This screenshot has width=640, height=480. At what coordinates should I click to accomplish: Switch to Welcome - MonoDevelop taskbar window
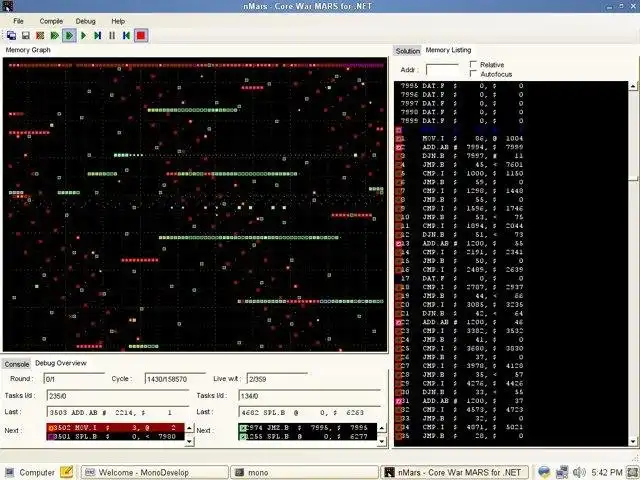pos(155,472)
